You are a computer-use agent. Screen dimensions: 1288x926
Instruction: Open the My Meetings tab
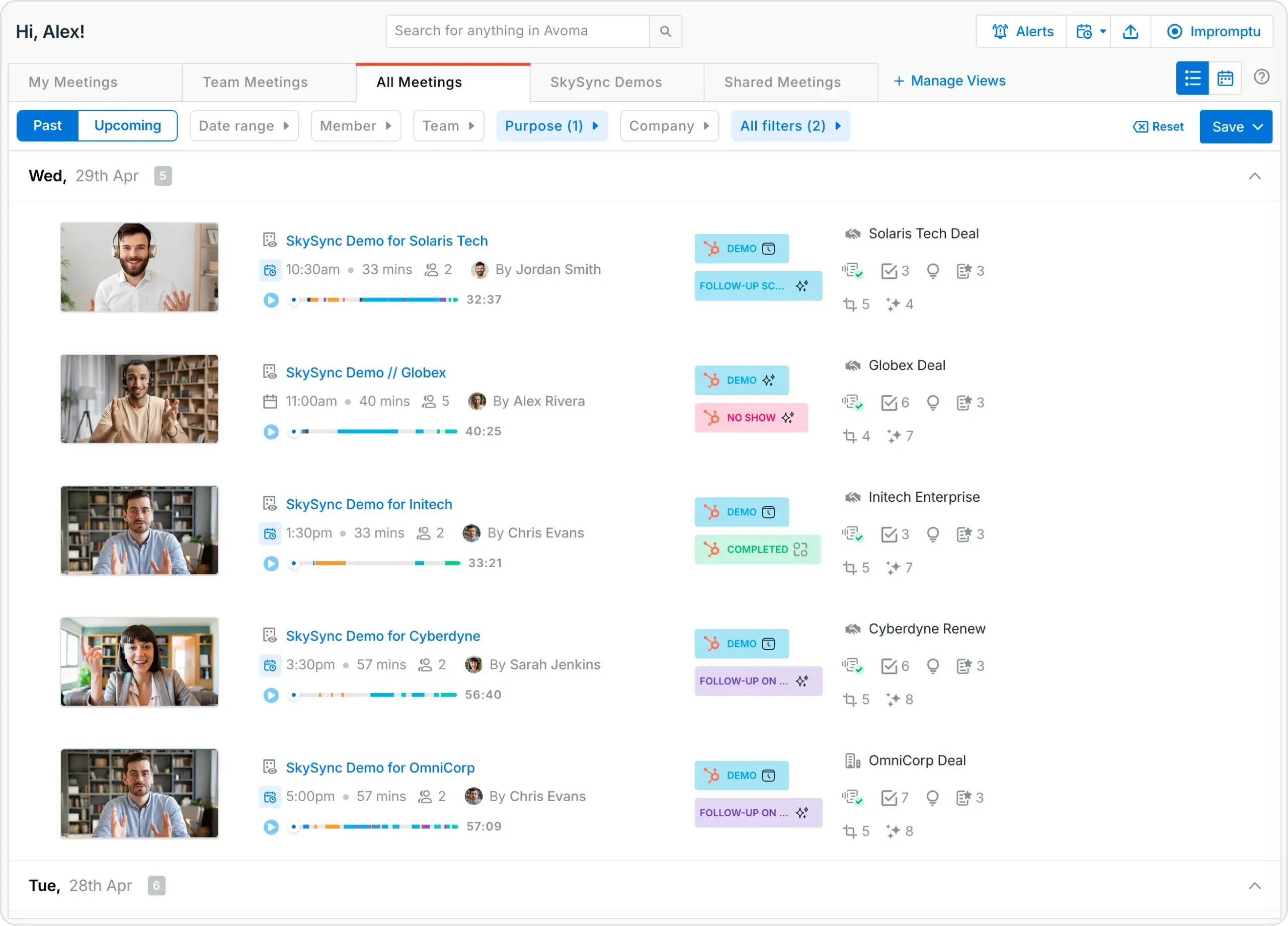click(x=96, y=83)
